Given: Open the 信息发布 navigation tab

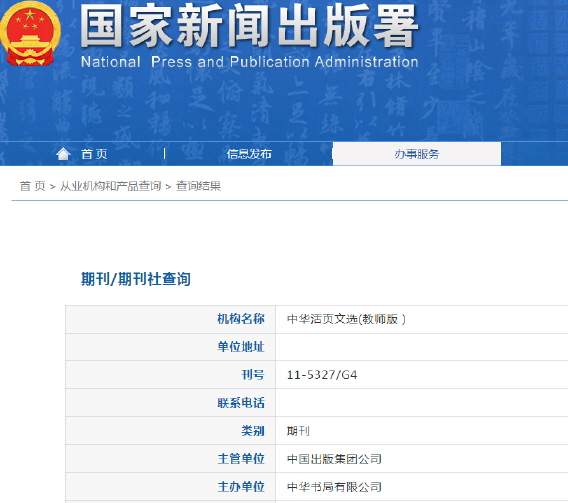Looking at the screenshot, I should [249, 154].
